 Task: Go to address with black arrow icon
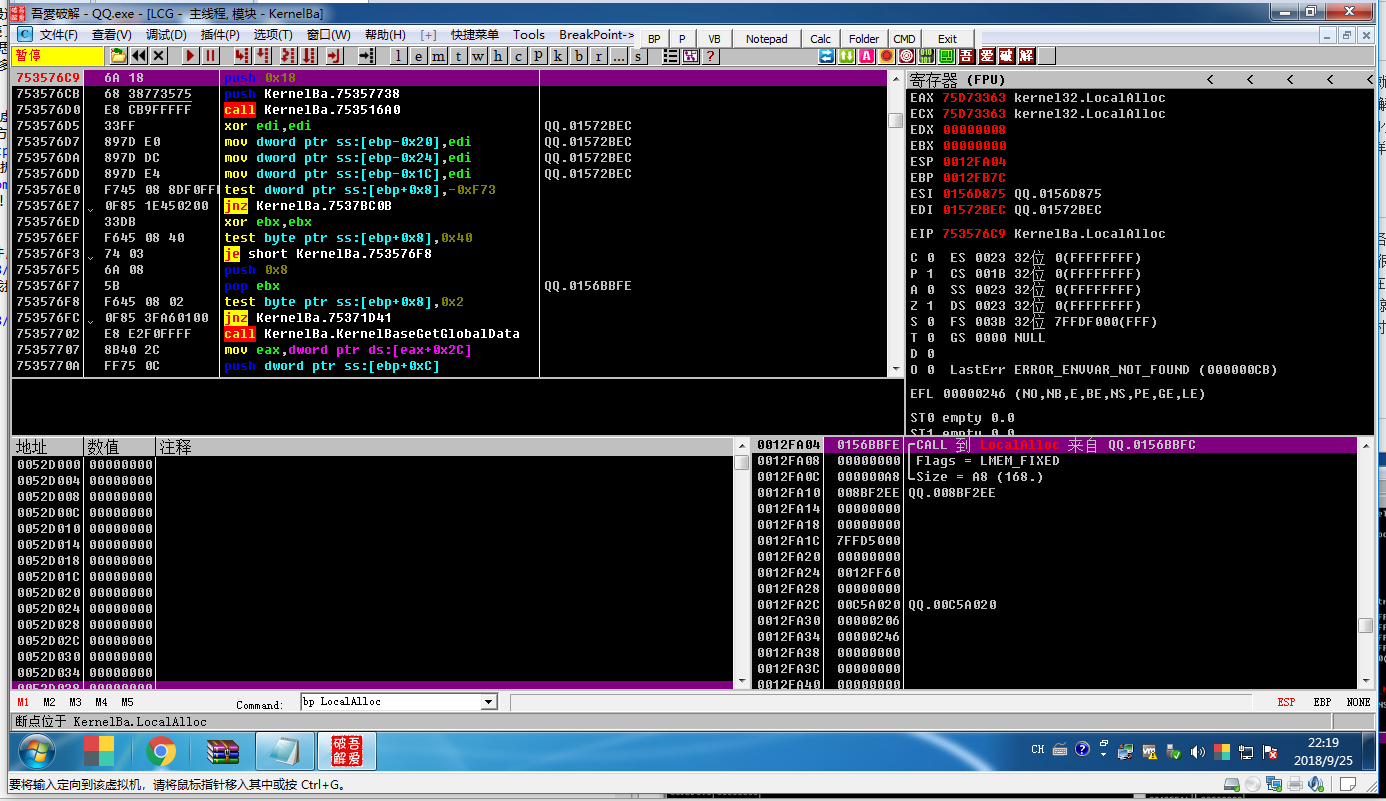click(366, 56)
